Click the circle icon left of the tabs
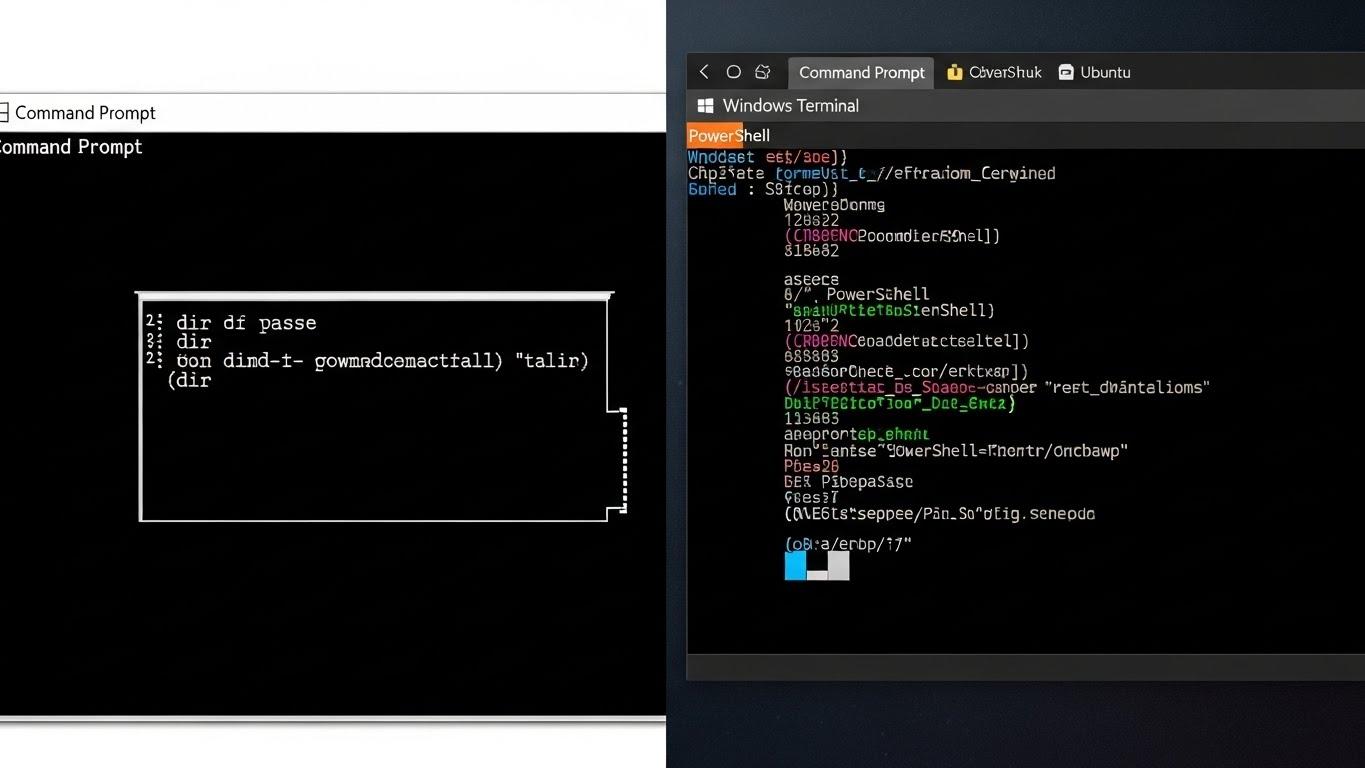The height and width of the screenshot is (768, 1365). (733, 72)
